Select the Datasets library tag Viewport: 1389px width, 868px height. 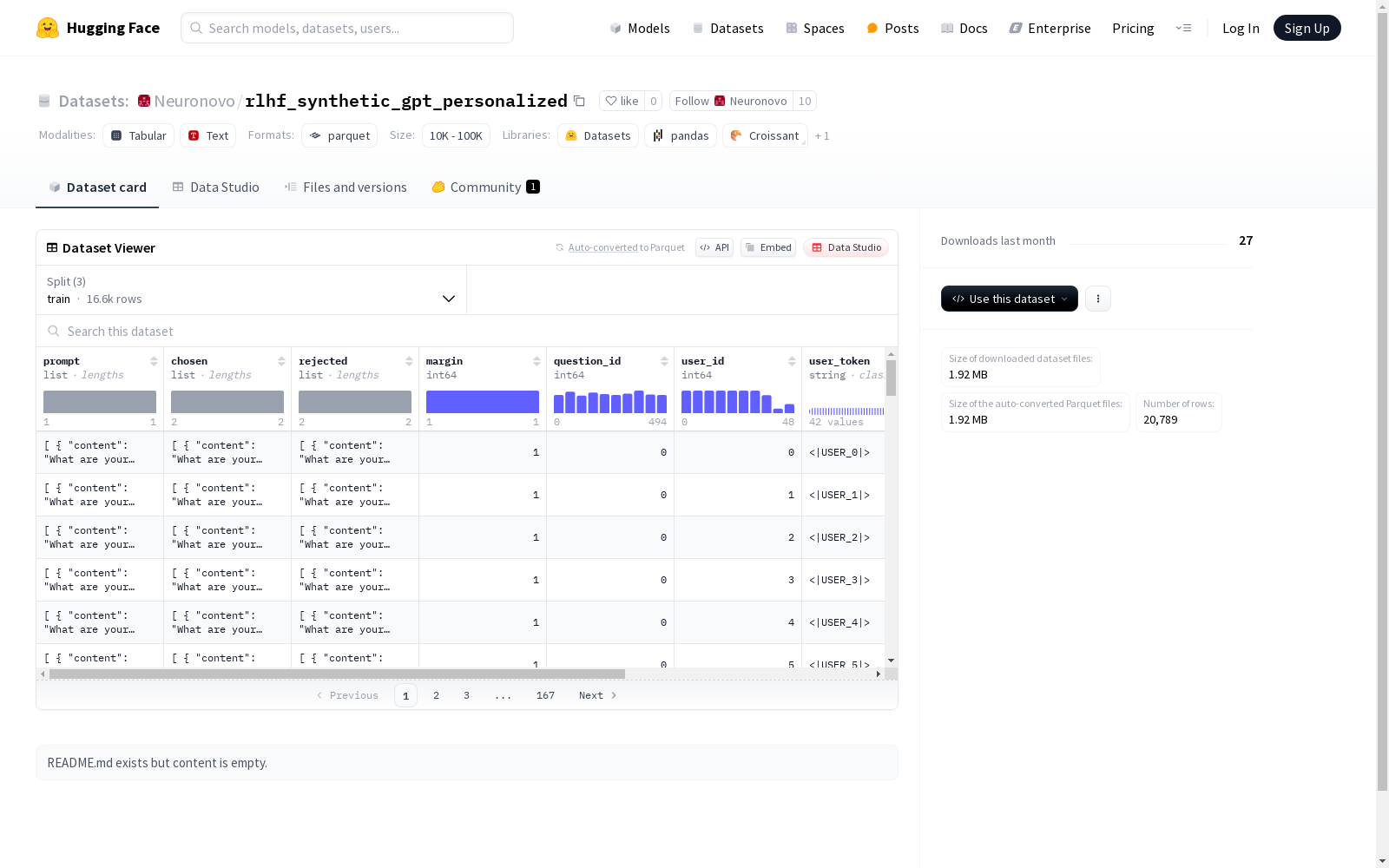[598, 135]
